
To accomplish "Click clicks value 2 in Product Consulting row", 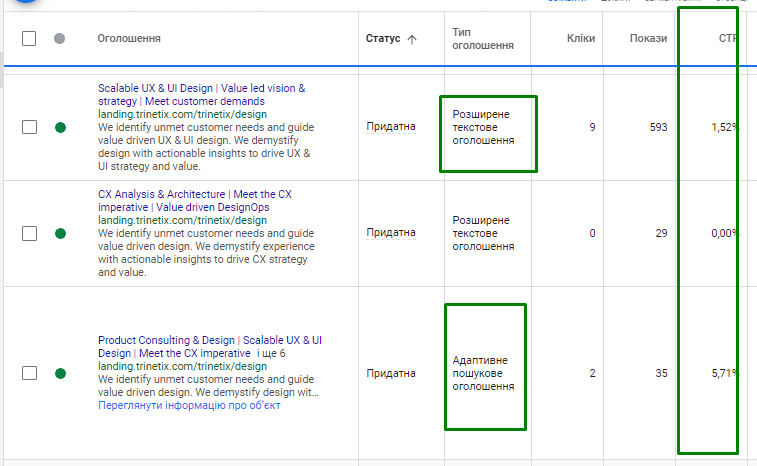I will pos(592,373).
